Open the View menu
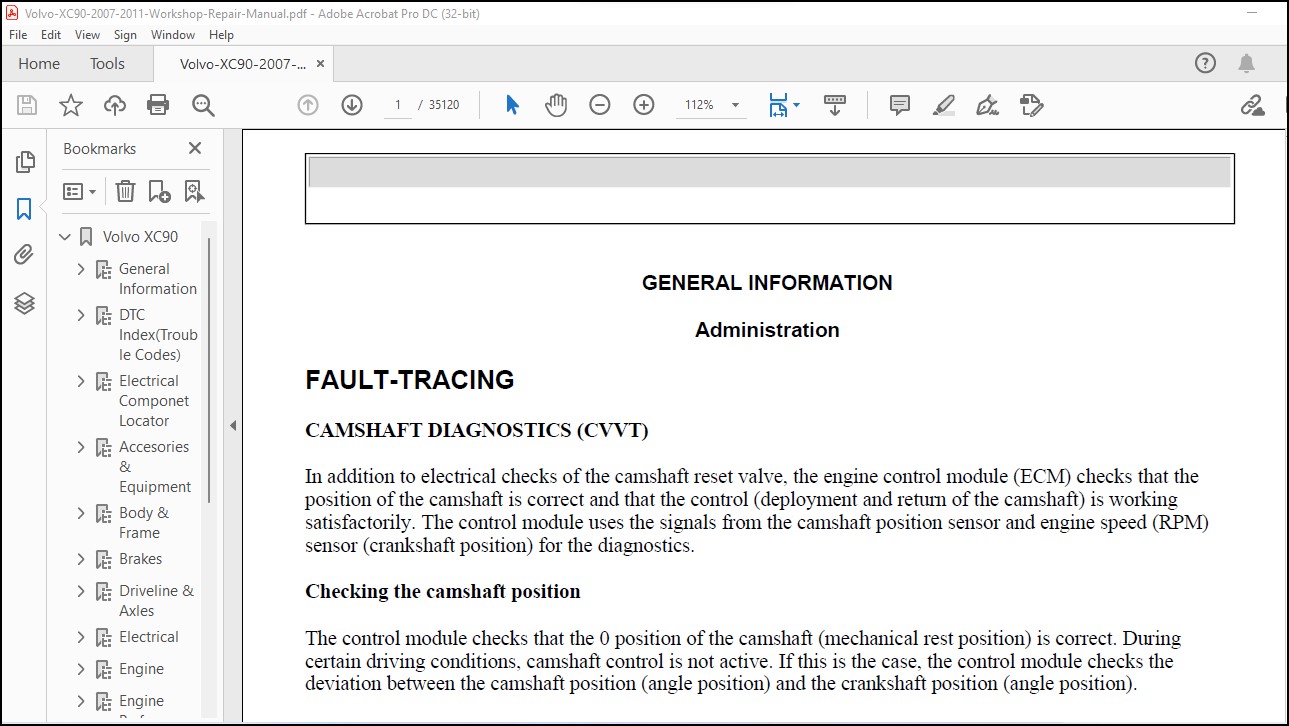The height and width of the screenshot is (726, 1289). pyautogui.click(x=88, y=34)
